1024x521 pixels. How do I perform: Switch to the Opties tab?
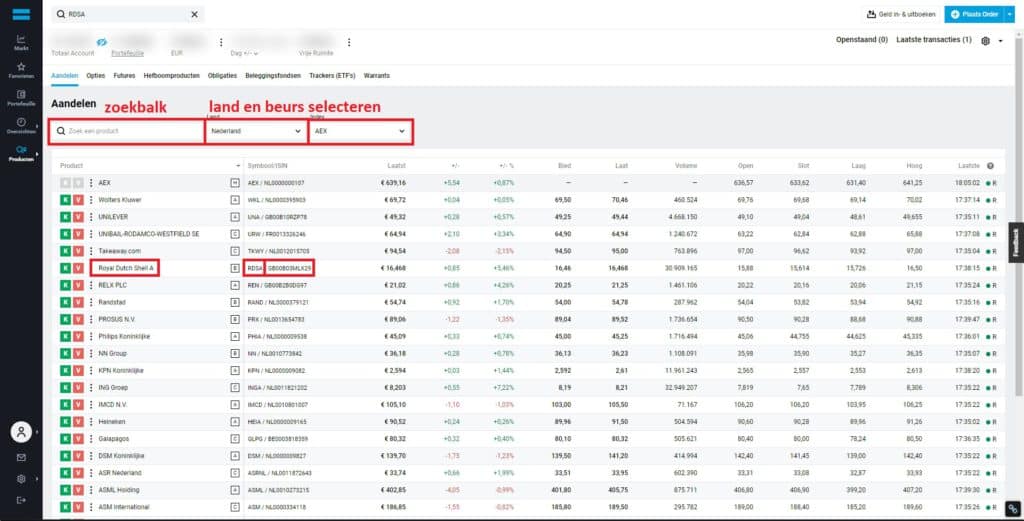point(95,76)
